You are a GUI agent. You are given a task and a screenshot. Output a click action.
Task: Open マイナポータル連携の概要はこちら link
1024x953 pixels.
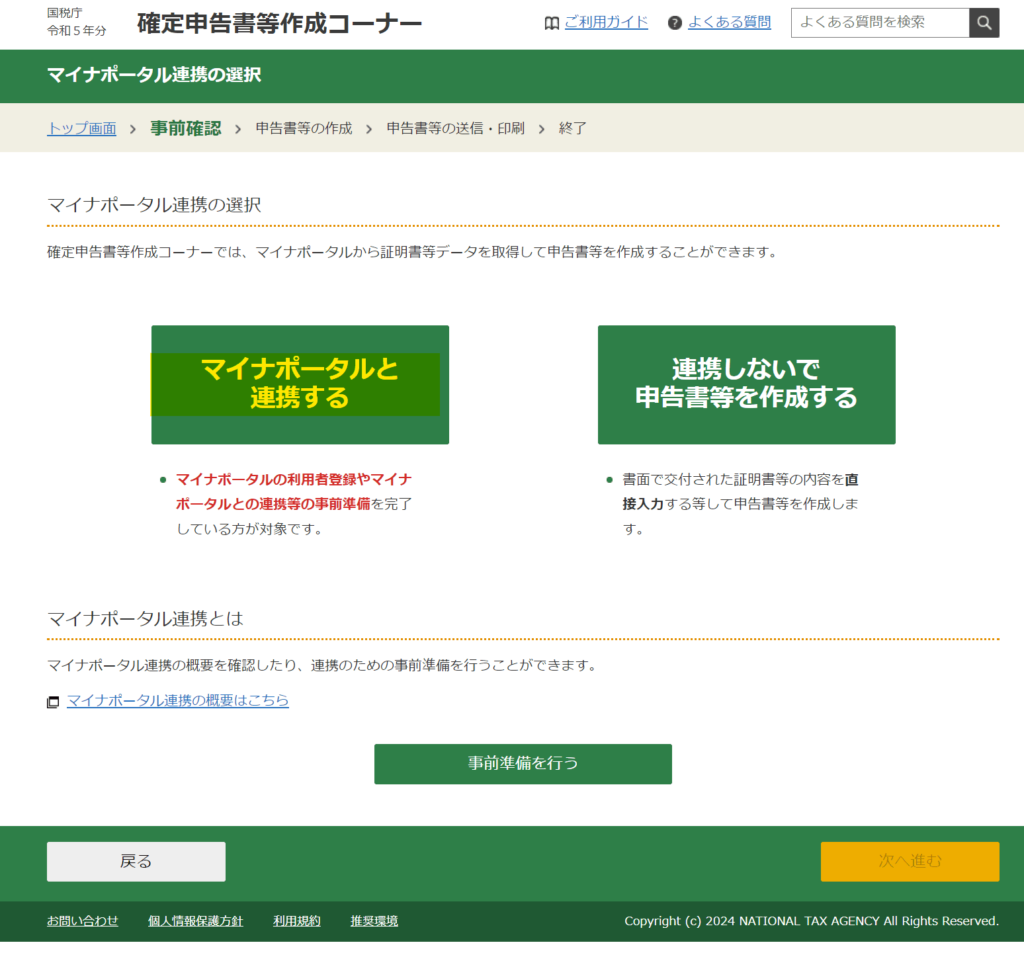(x=178, y=701)
